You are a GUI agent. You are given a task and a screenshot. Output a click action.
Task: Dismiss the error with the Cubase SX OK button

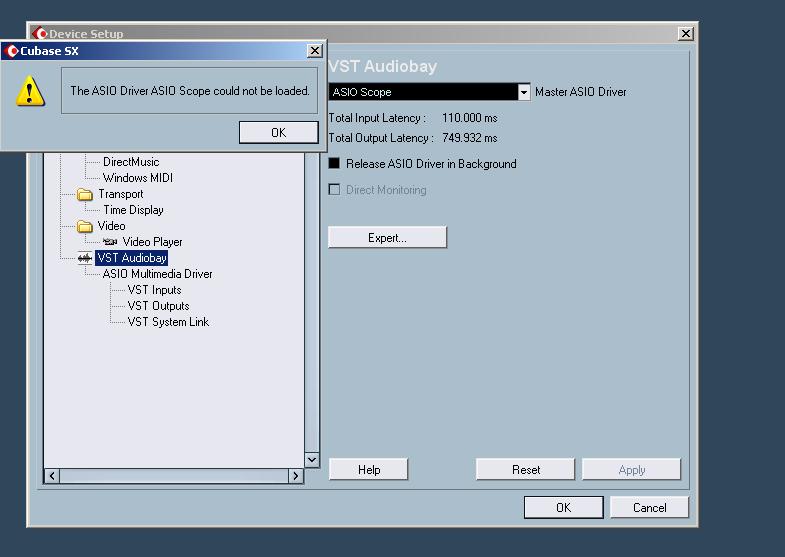[x=278, y=132]
